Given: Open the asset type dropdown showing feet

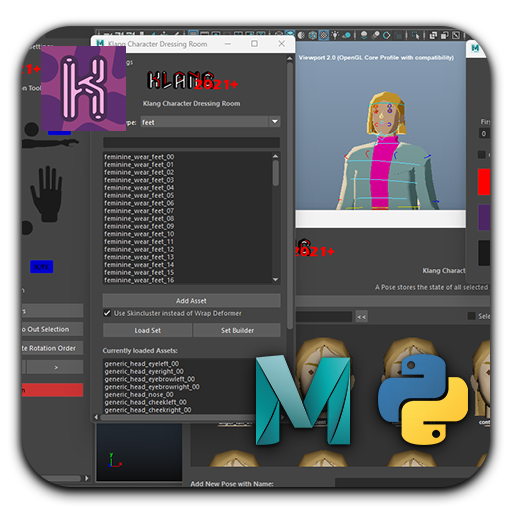Looking at the screenshot, I should 210,122.
